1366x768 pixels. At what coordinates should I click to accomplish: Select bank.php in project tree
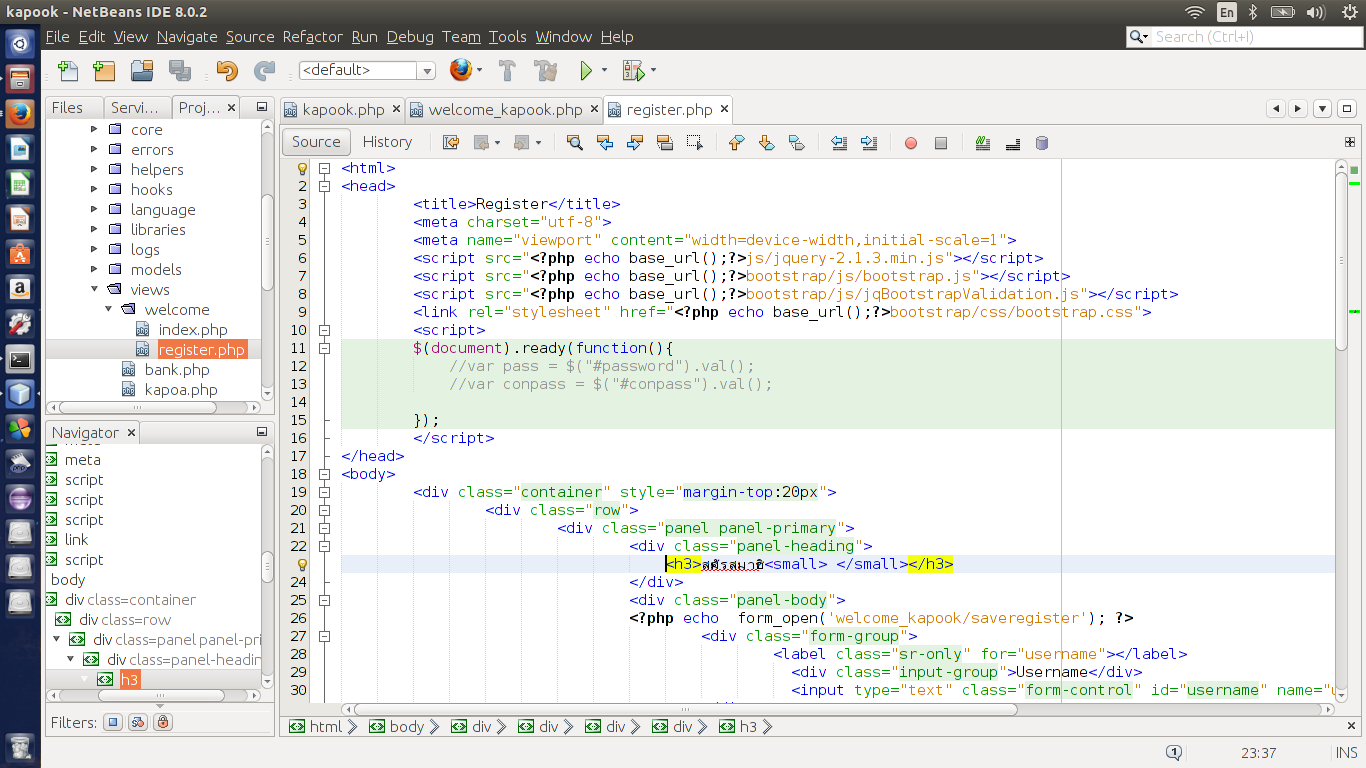177,370
